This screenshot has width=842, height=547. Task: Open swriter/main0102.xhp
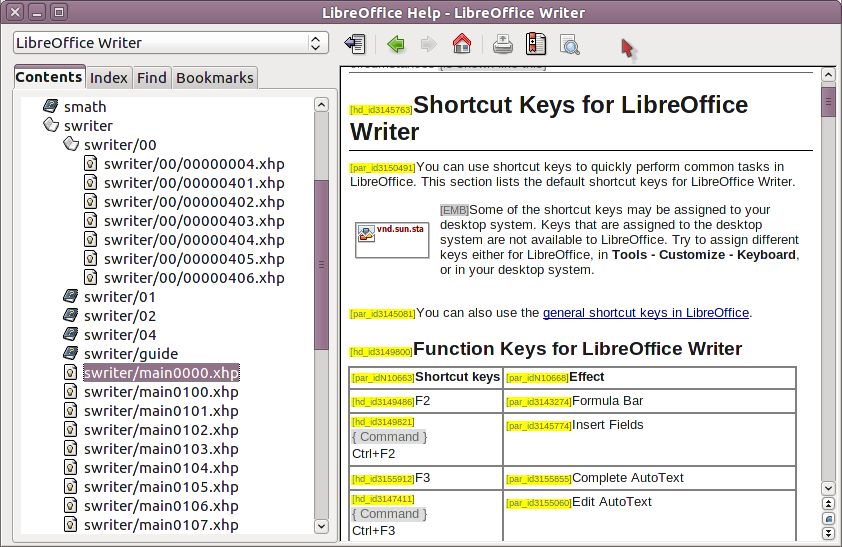[161, 430]
